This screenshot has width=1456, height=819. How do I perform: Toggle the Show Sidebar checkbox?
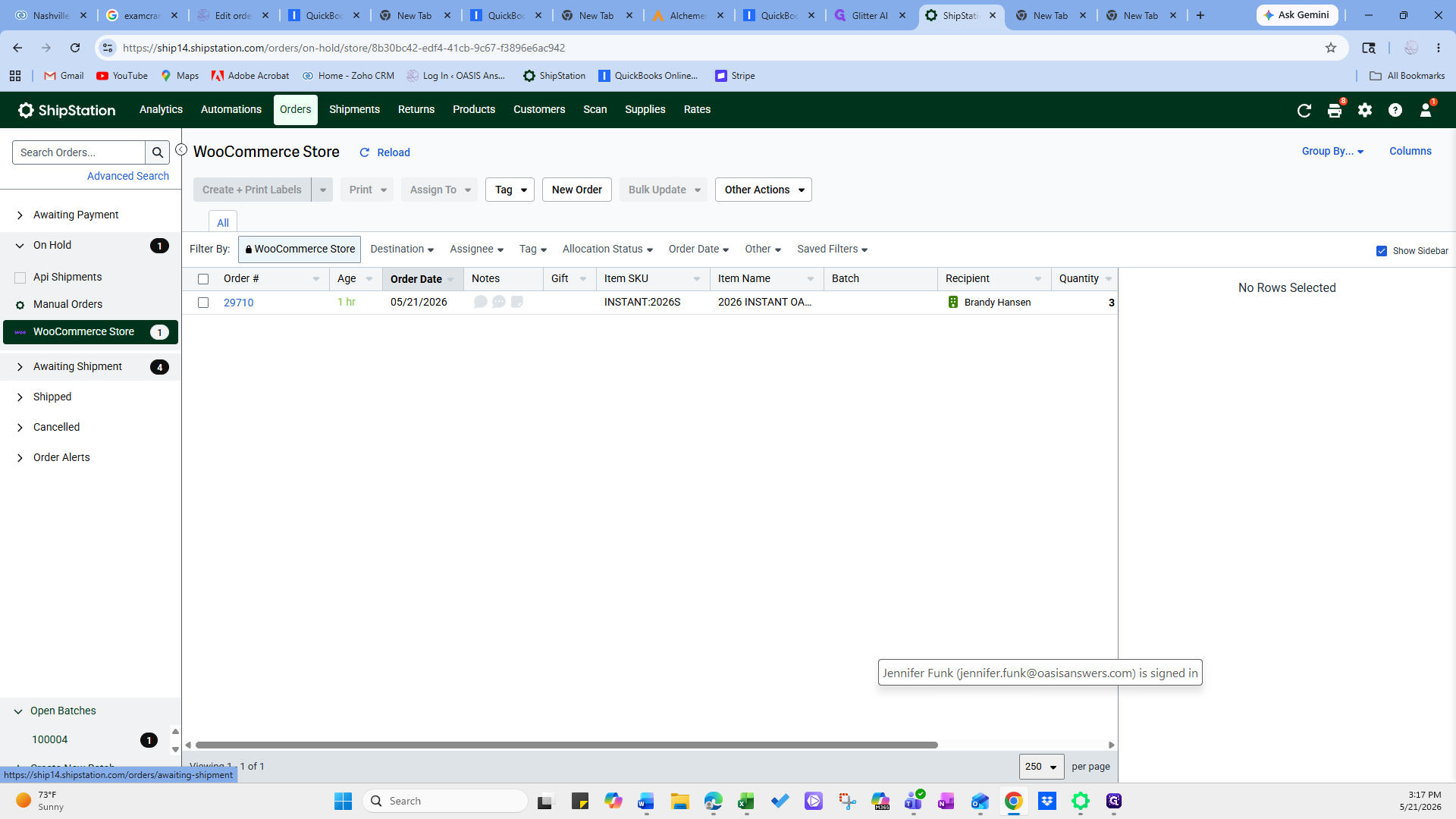pos(1382,251)
